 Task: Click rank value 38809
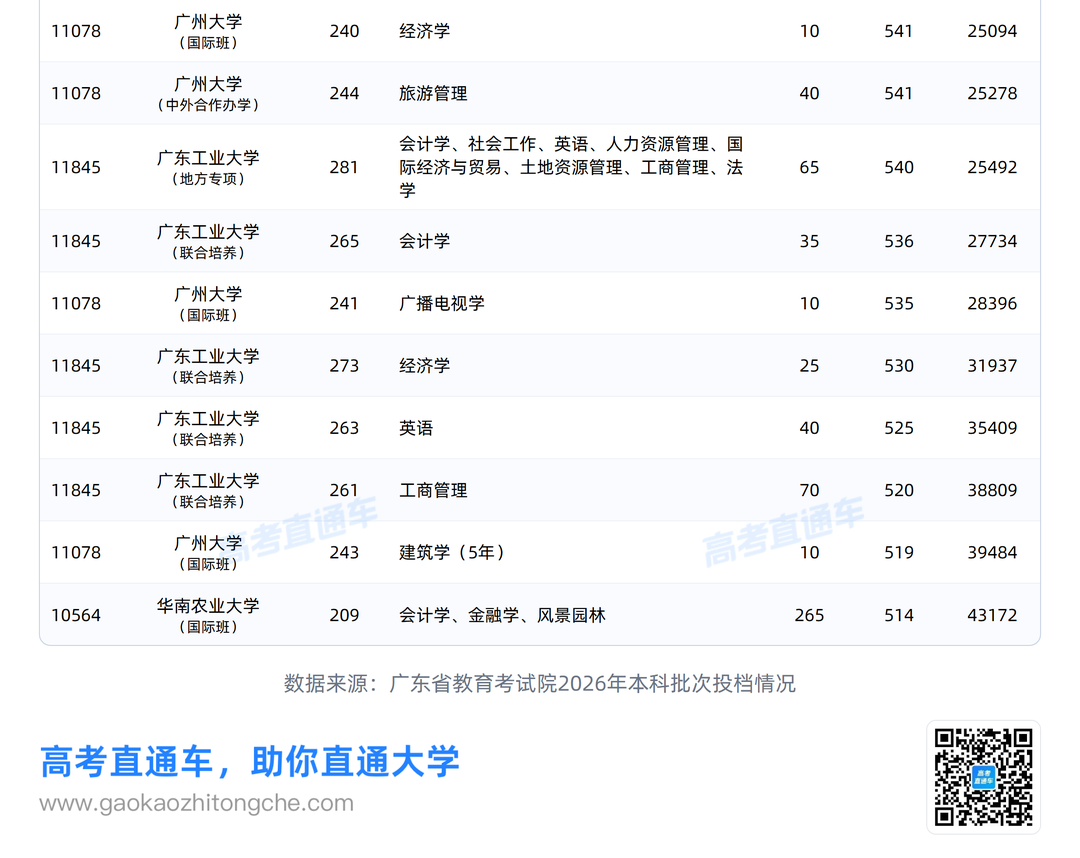point(992,490)
